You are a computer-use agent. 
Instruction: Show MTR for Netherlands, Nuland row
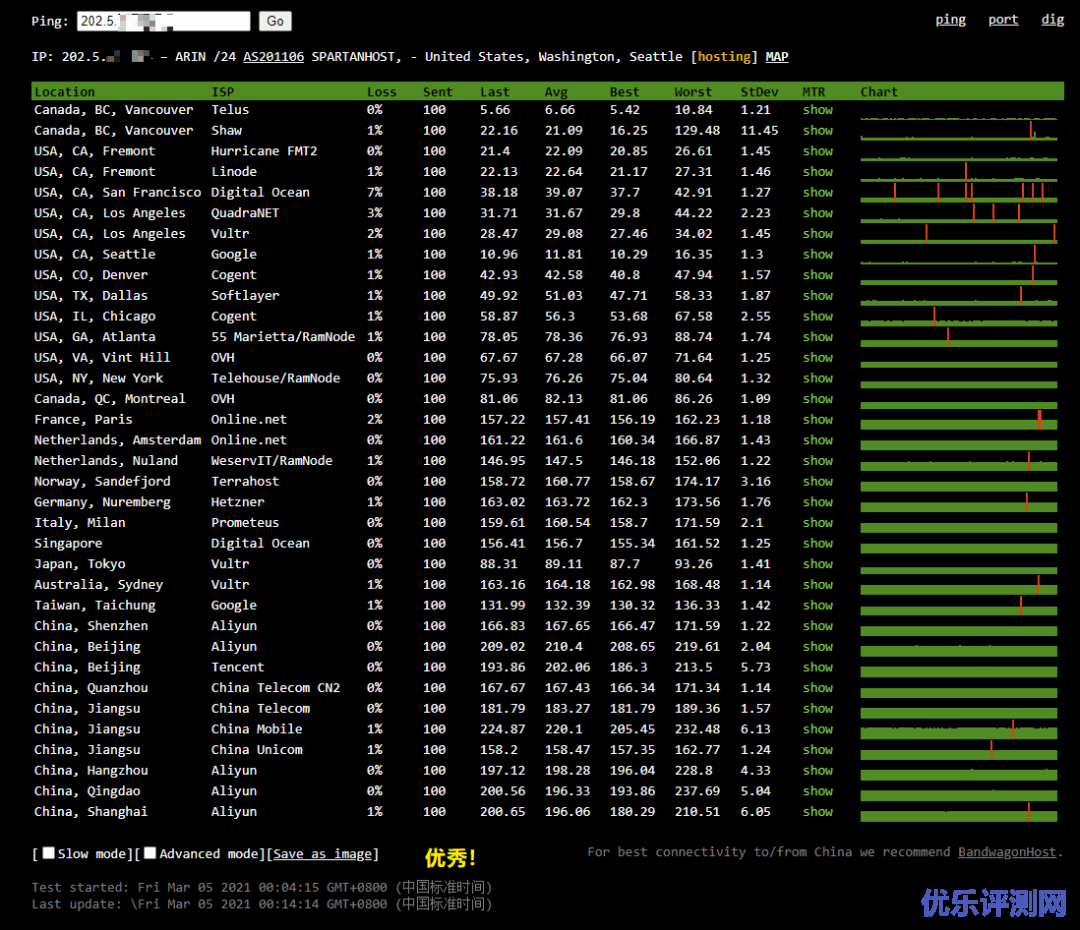818,461
